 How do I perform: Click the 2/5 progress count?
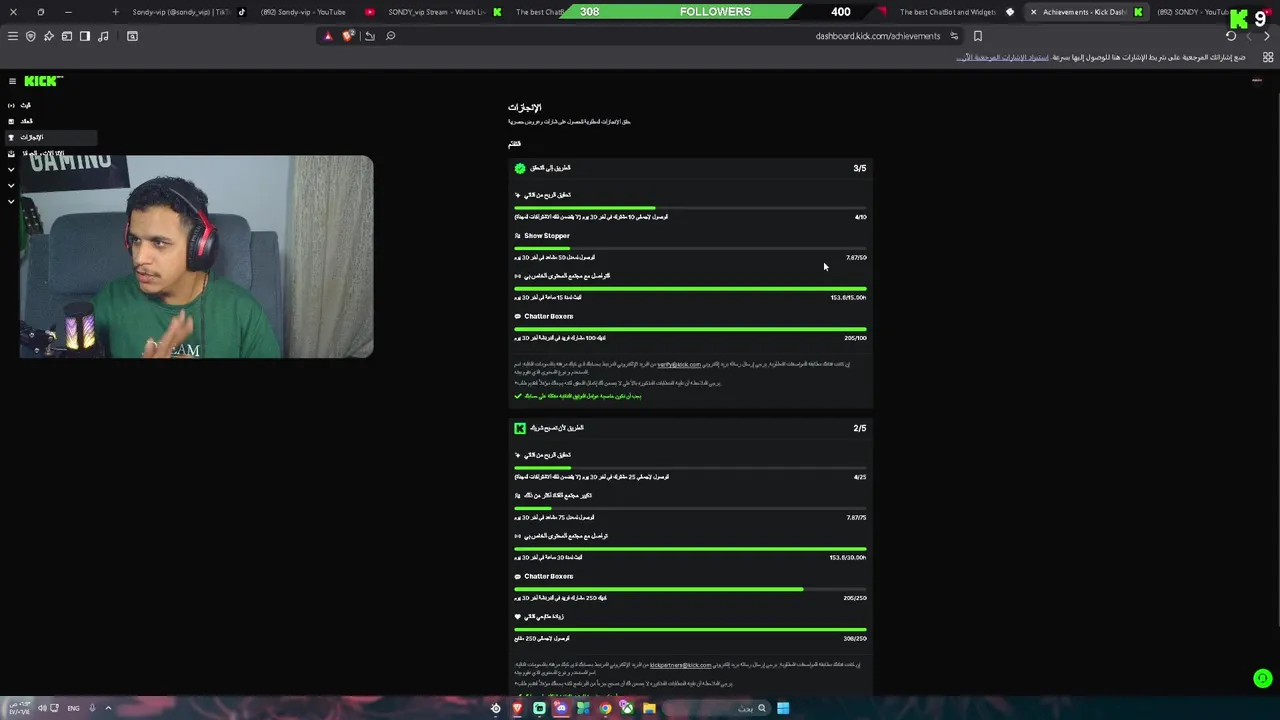(x=859, y=428)
